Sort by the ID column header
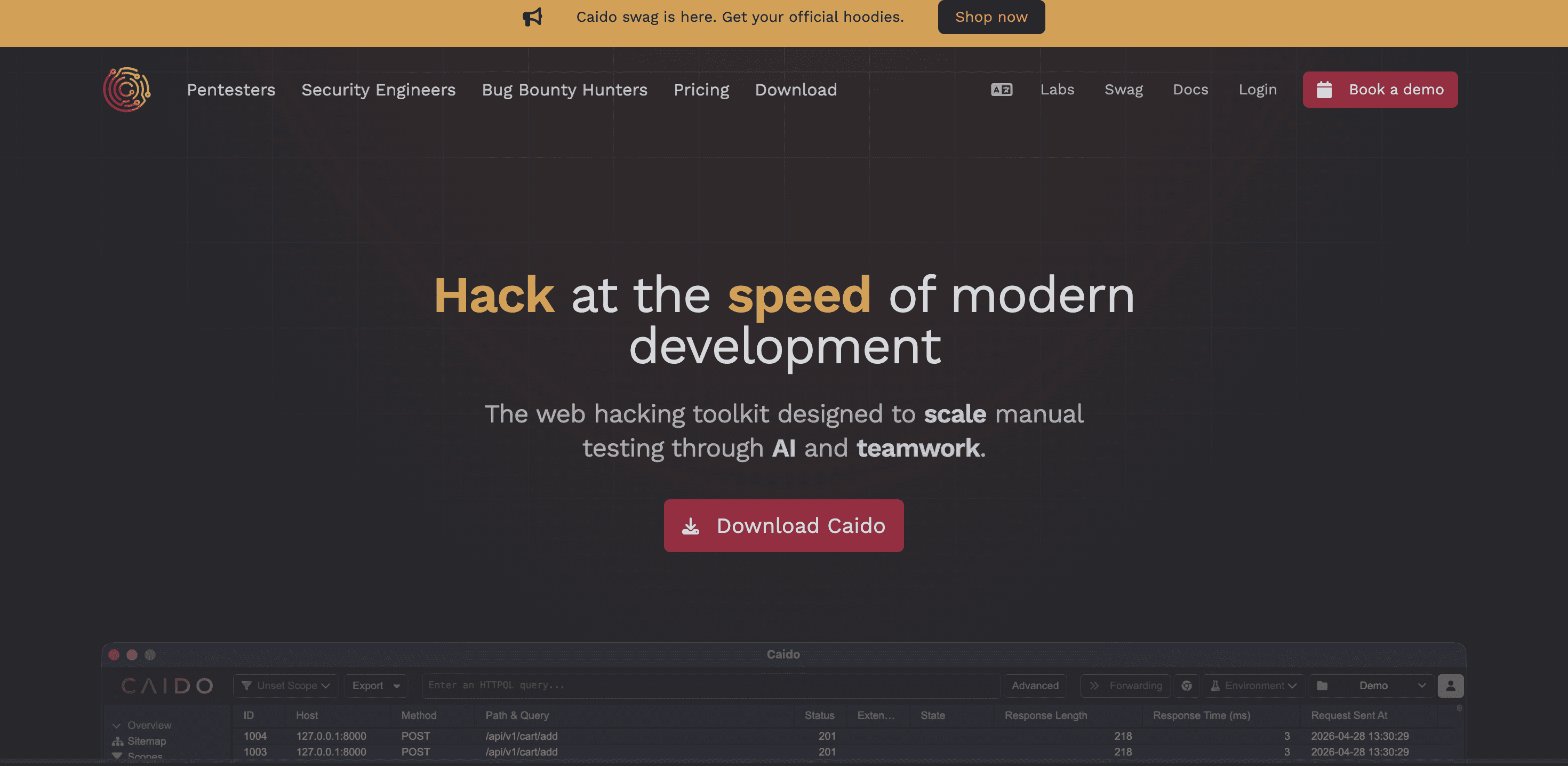The width and height of the screenshot is (1568, 766). (x=249, y=715)
